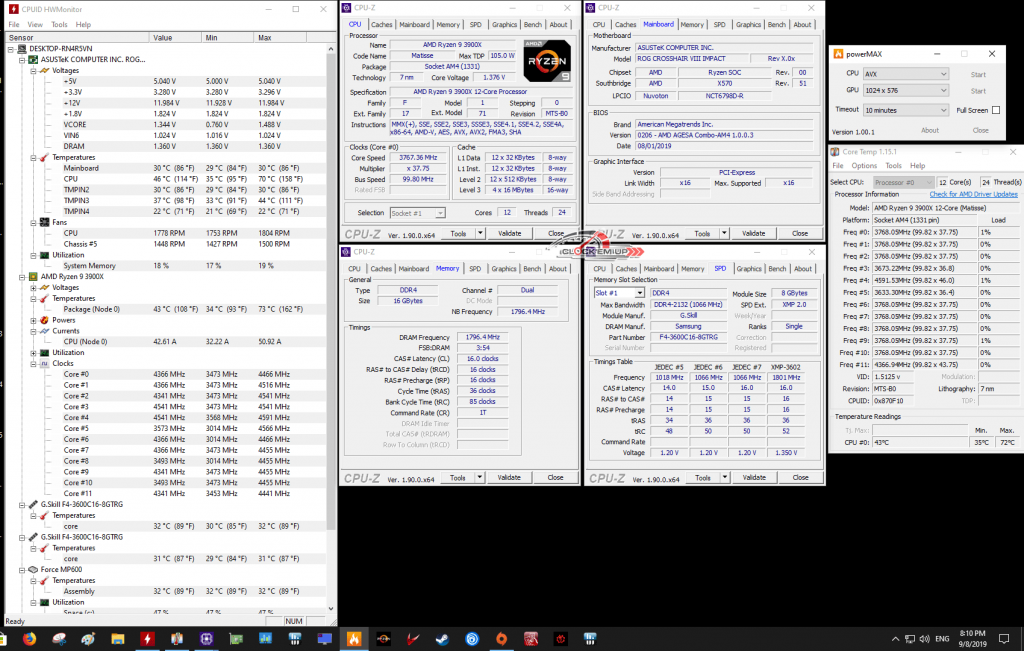Collapse the Voltages node under ASUSTeK
The height and width of the screenshot is (651, 1024).
coord(33,71)
